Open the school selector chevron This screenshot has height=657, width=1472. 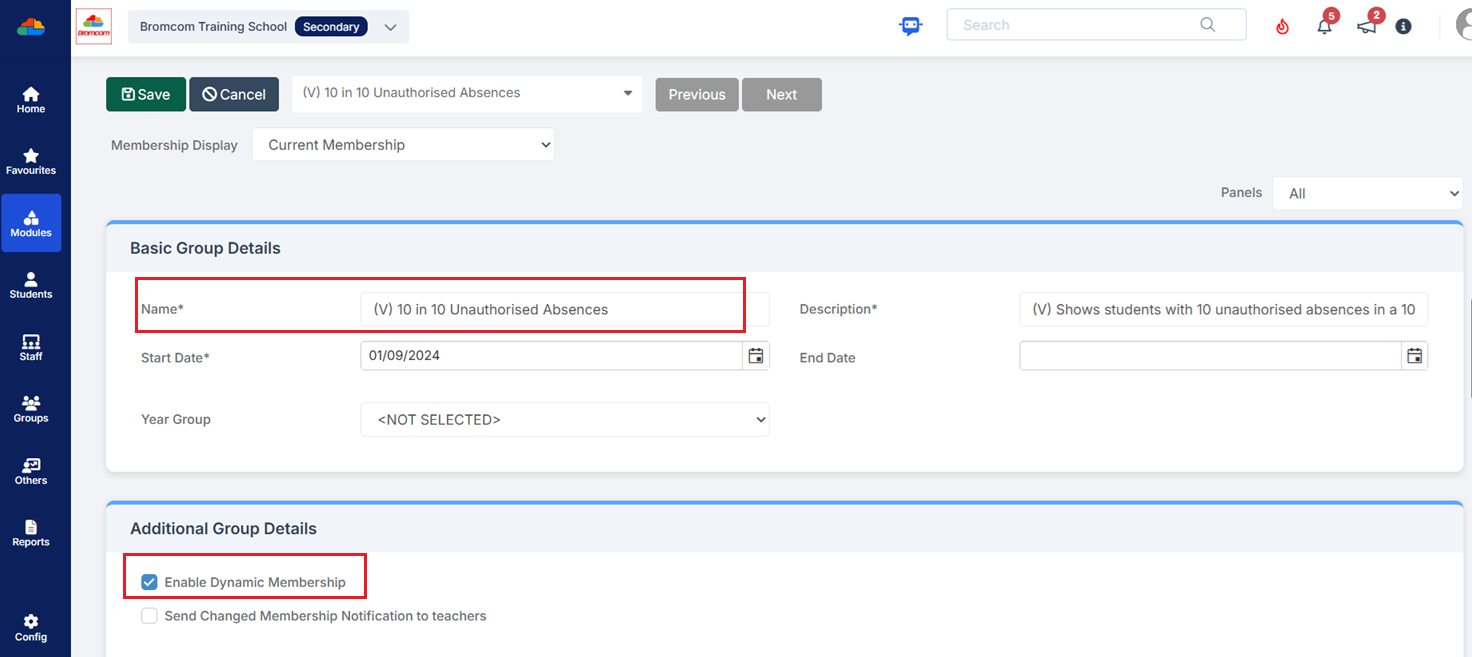point(391,27)
